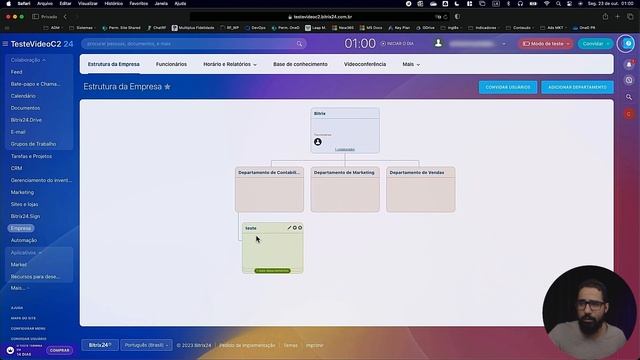Click the Imprimir footer link
The height and width of the screenshot is (360, 640).
tap(314, 345)
